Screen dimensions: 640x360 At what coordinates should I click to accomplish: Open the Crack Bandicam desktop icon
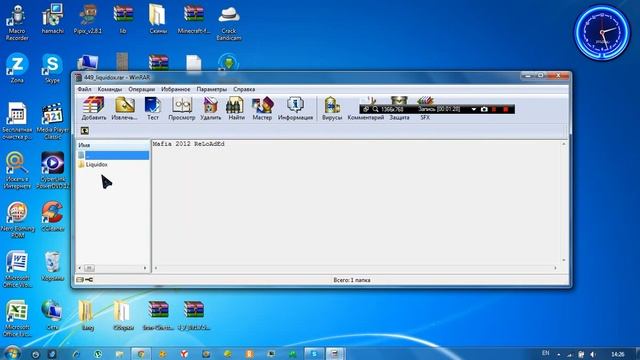tap(229, 22)
